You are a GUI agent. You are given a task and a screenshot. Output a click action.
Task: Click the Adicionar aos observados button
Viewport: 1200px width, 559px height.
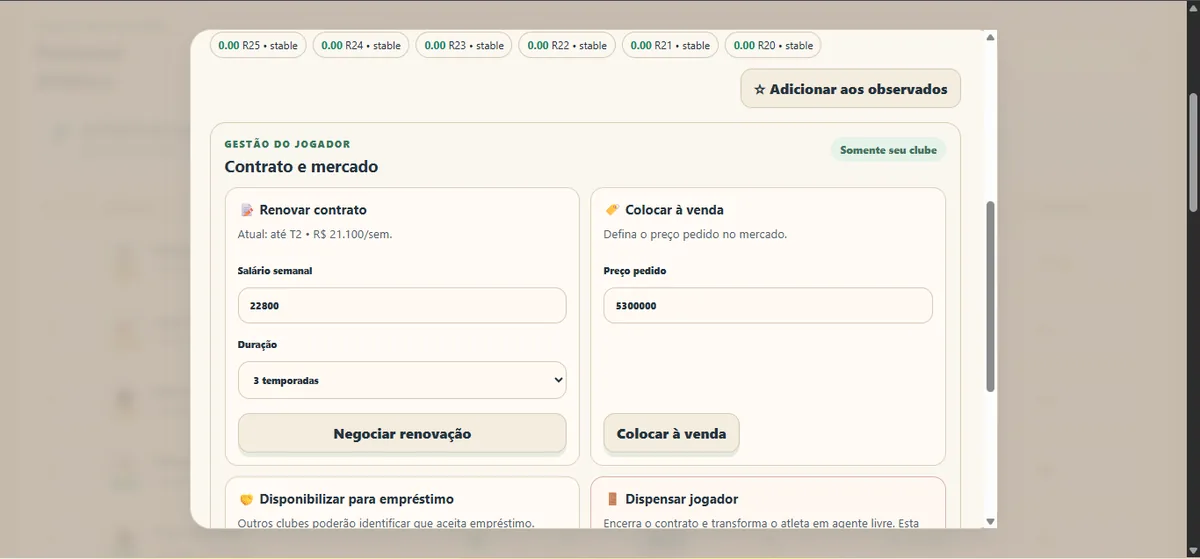850,89
